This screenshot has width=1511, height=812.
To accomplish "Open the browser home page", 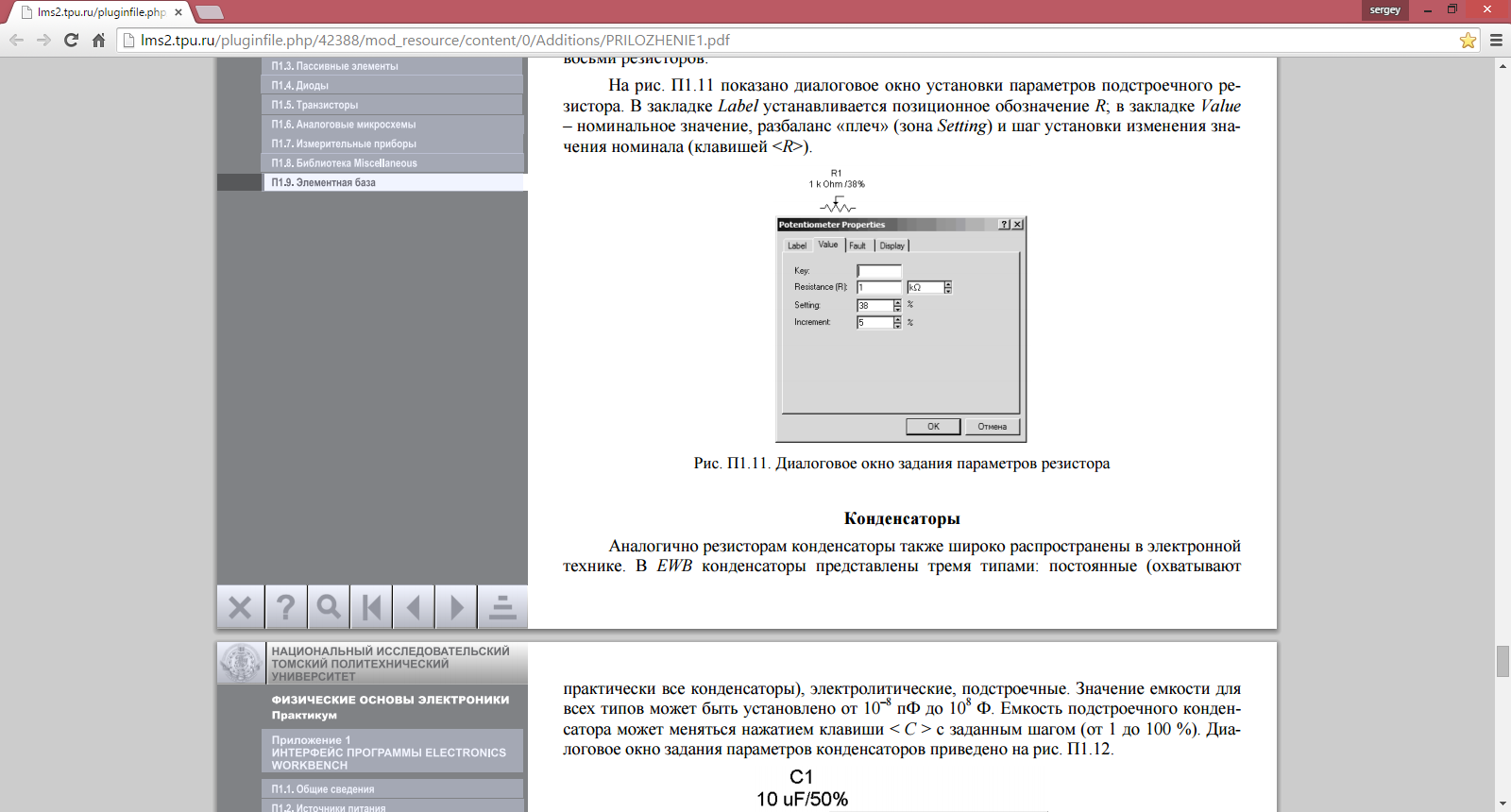I will pos(98,40).
